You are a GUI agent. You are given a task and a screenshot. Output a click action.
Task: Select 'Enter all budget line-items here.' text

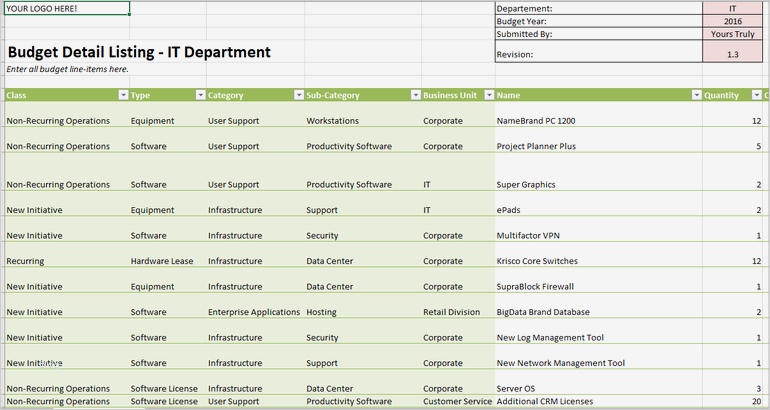coord(67,69)
